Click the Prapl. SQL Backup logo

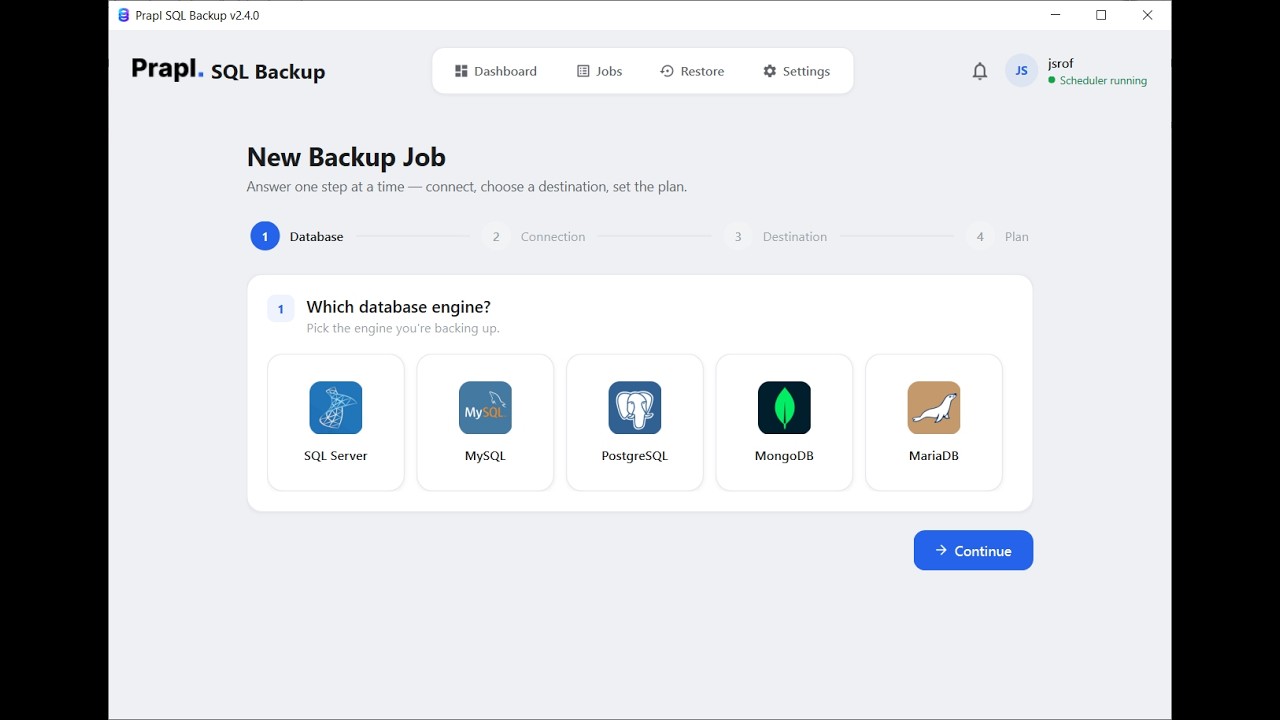[228, 71]
